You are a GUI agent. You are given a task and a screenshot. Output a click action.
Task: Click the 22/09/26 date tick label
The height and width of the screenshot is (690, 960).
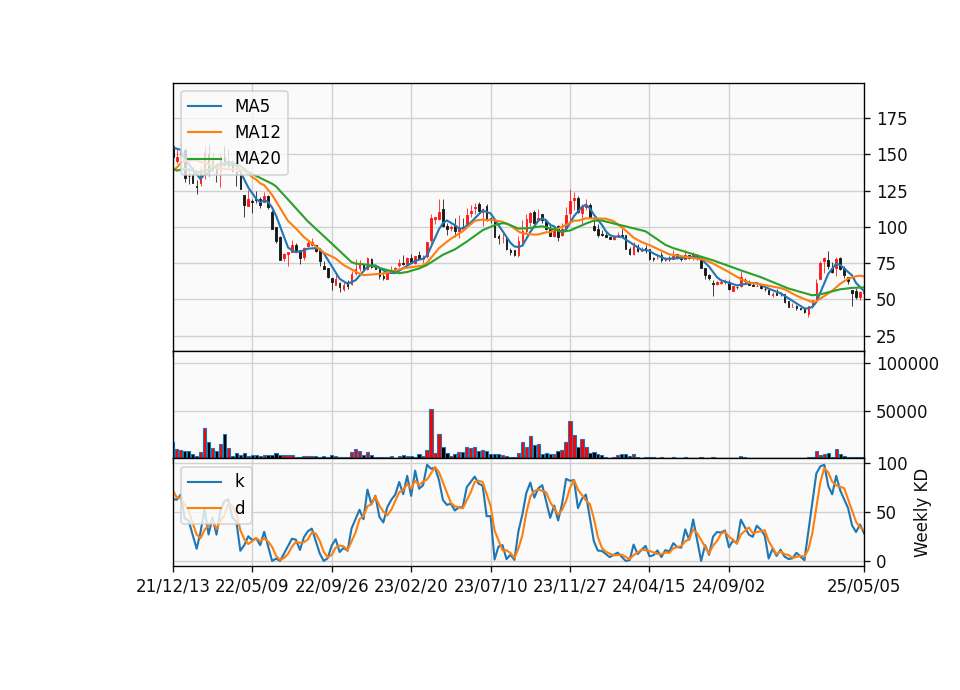pos(332,586)
